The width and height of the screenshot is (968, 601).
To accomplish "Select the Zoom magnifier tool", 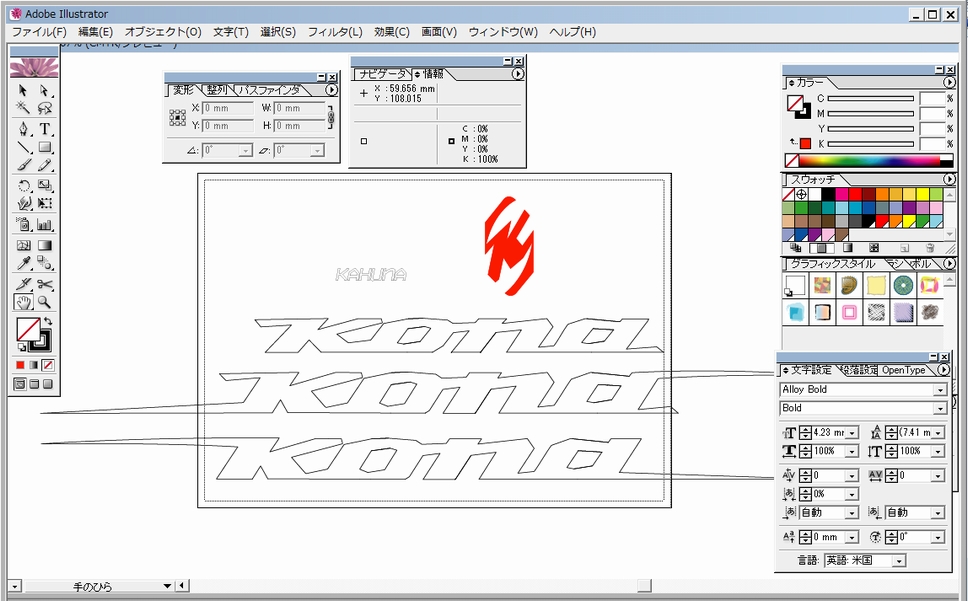I will (45, 302).
